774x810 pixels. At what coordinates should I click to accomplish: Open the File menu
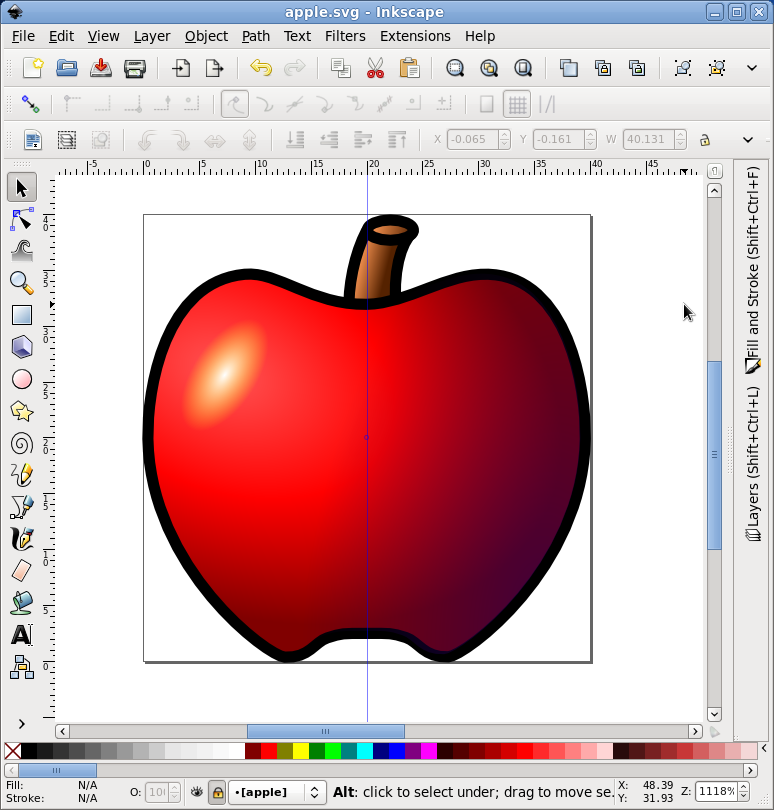pos(23,36)
